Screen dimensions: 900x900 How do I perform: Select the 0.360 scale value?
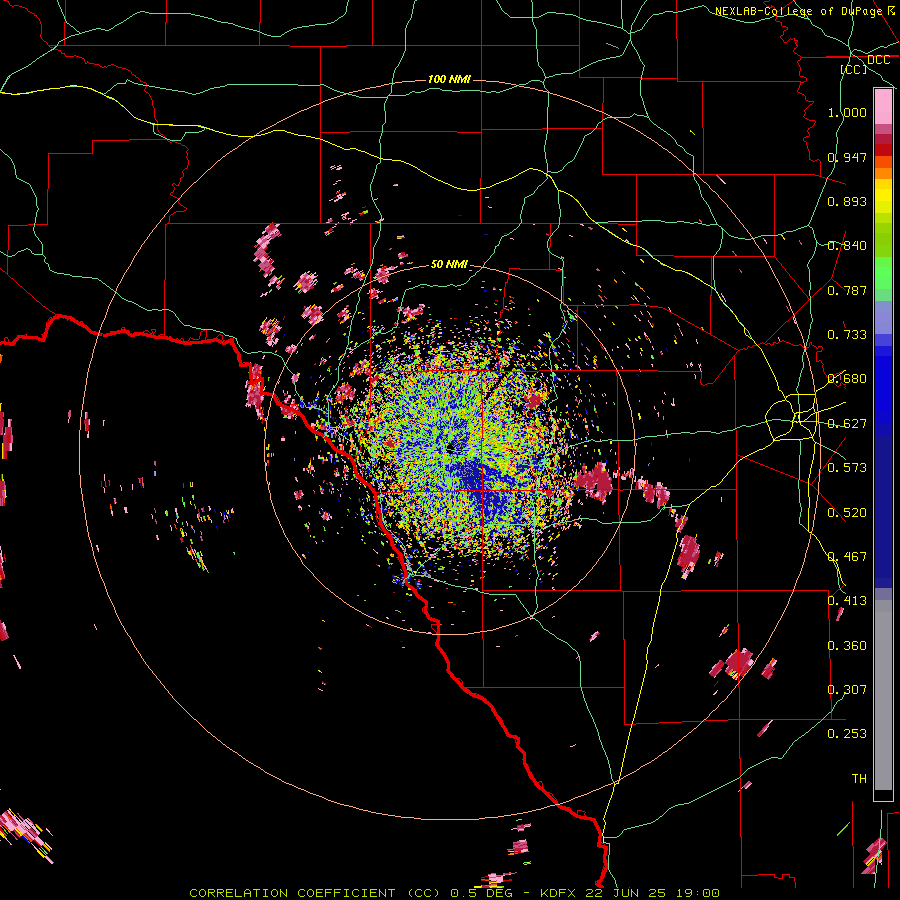(x=847, y=646)
